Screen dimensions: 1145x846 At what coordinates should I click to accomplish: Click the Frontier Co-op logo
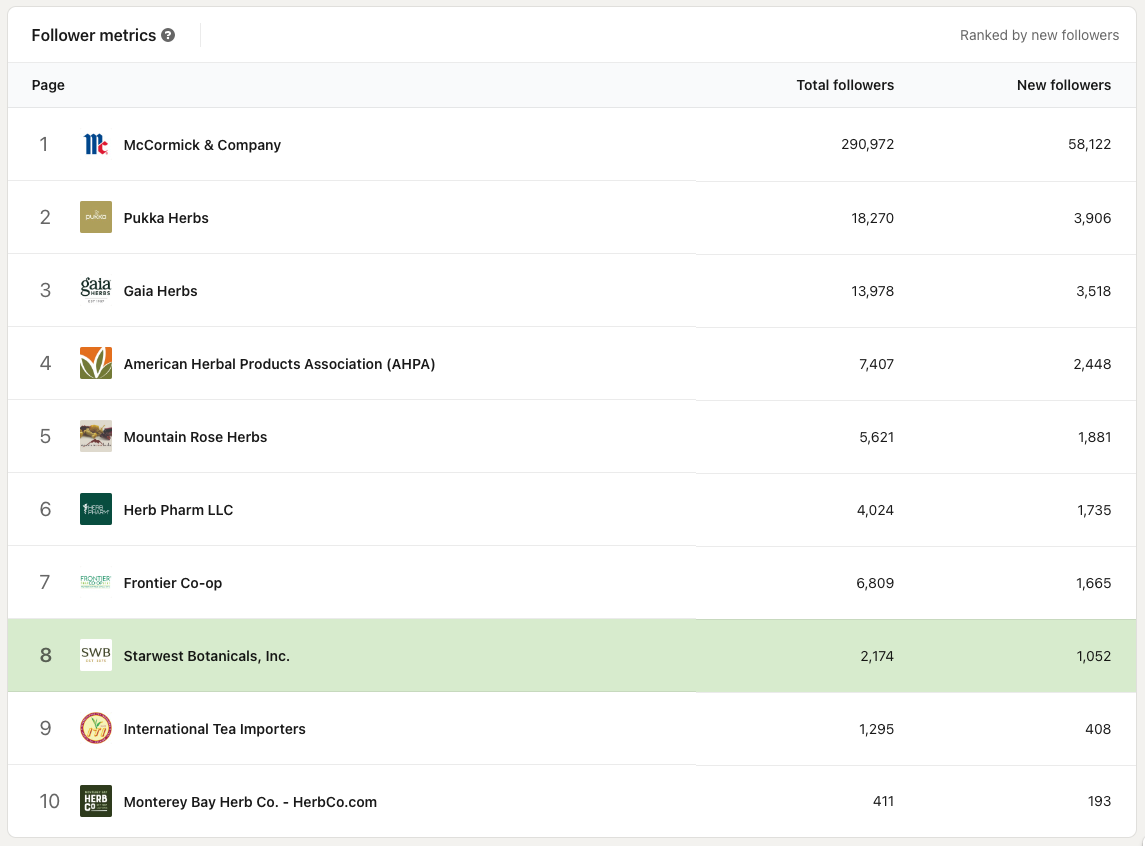(96, 583)
